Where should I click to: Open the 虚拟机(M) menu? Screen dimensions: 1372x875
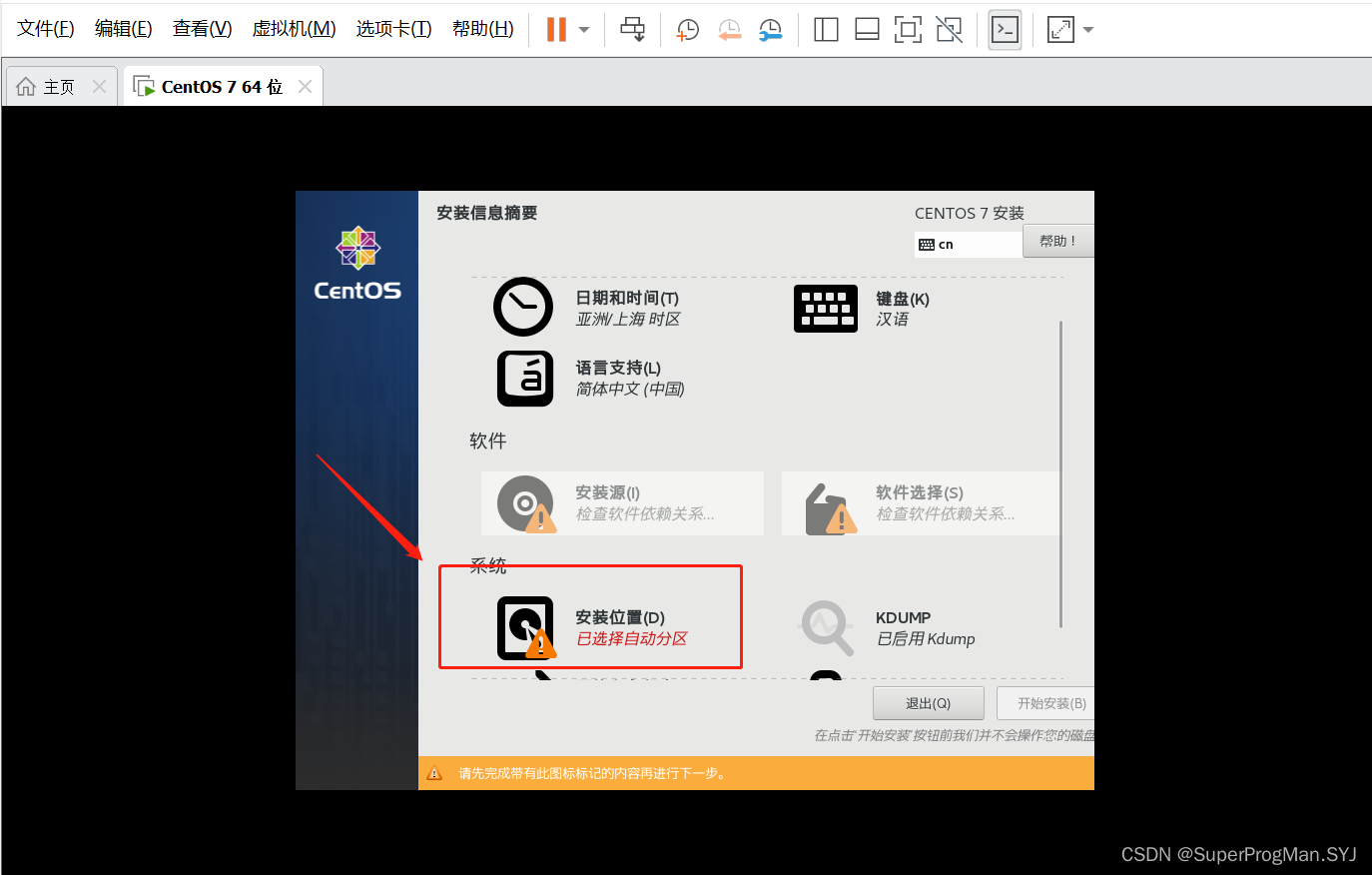pyautogui.click(x=294, y=29)
